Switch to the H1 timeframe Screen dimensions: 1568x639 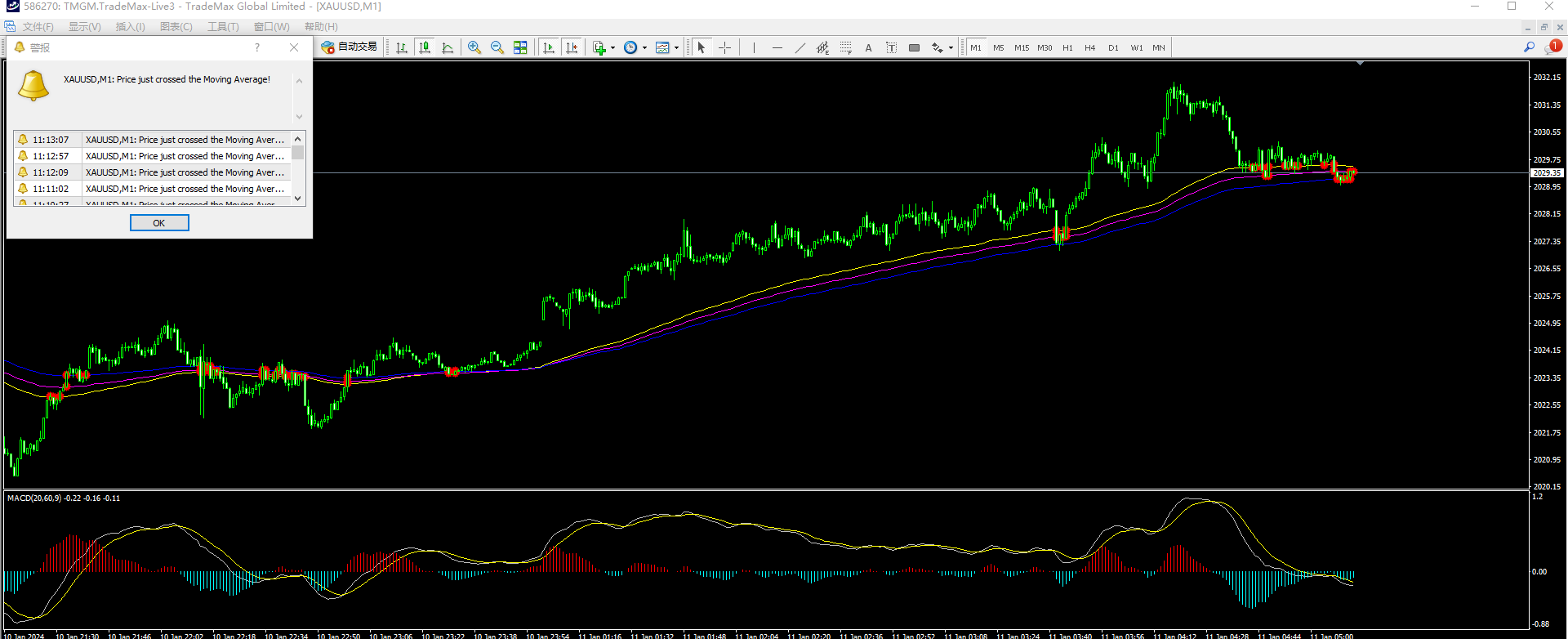point(1067,47)
